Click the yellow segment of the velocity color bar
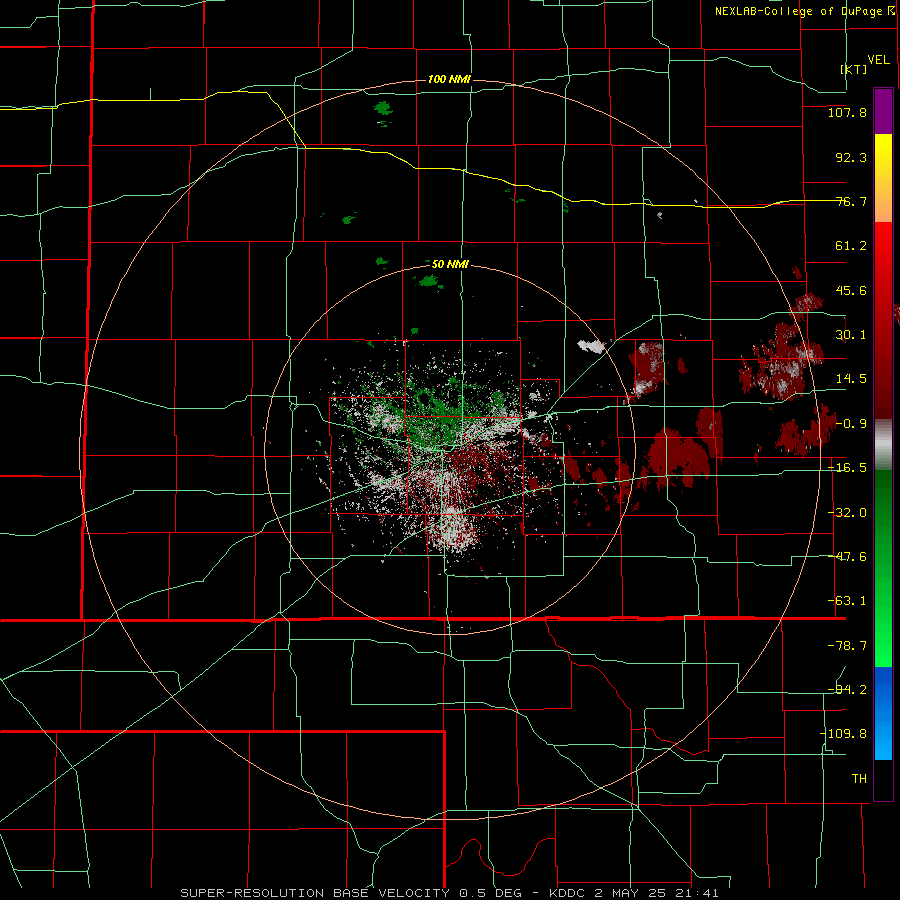This screenshot has width=900, height=900. (x=883, y=178)
